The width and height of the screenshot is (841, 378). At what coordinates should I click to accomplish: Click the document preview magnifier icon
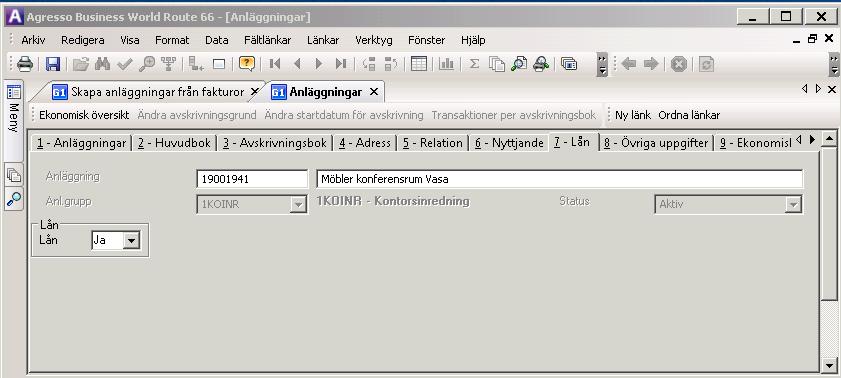(519, 64)
